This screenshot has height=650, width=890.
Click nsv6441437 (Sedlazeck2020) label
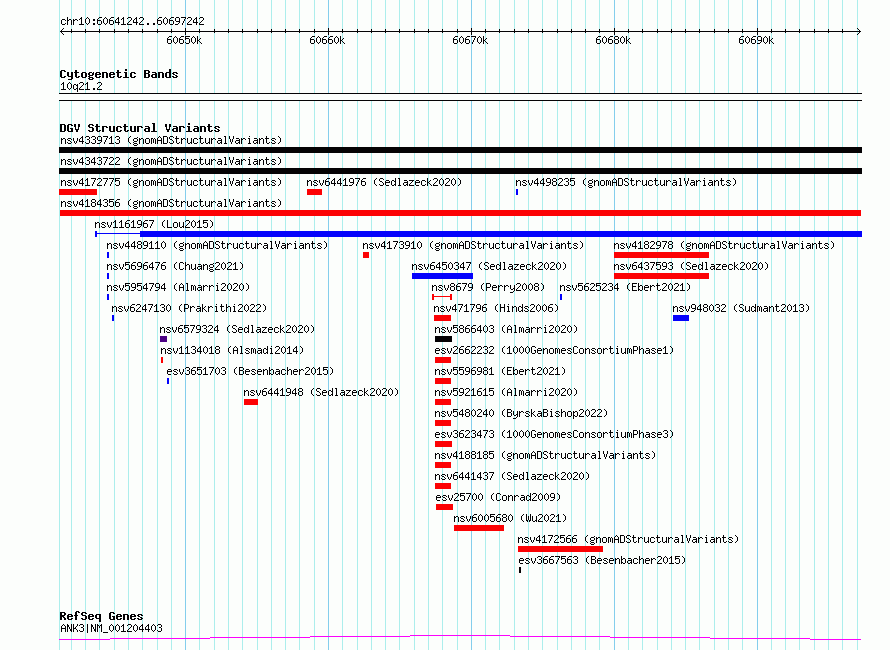[513, 476]
